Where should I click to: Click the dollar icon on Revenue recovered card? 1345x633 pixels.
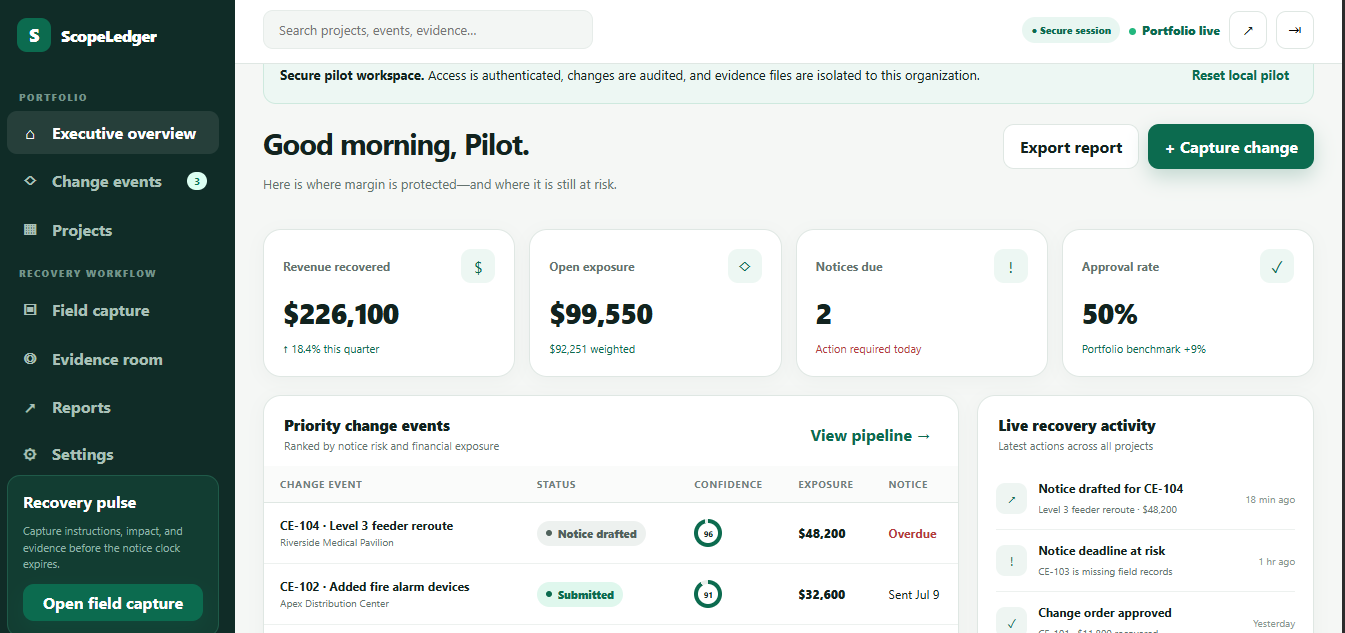[478, 267]
